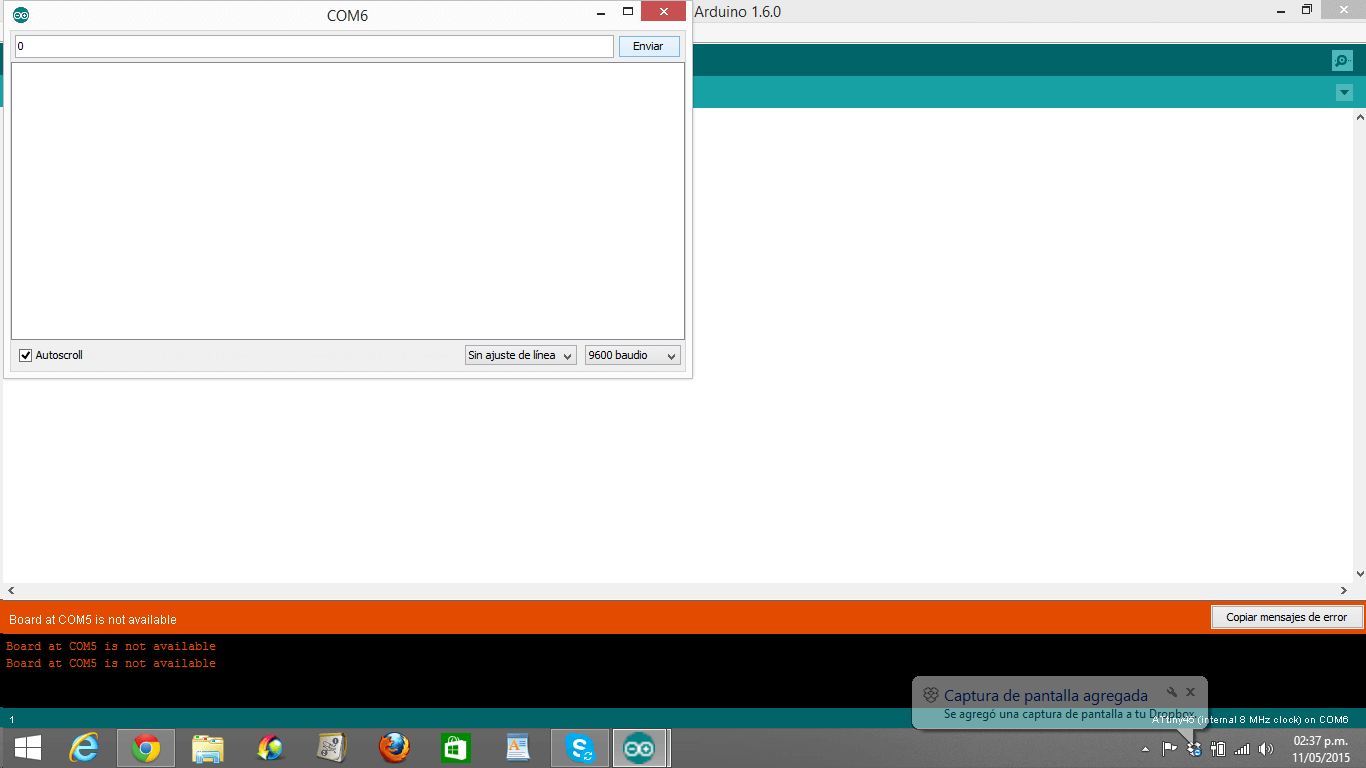Click the orange 'Board at COM5 is not available' status

93,619
